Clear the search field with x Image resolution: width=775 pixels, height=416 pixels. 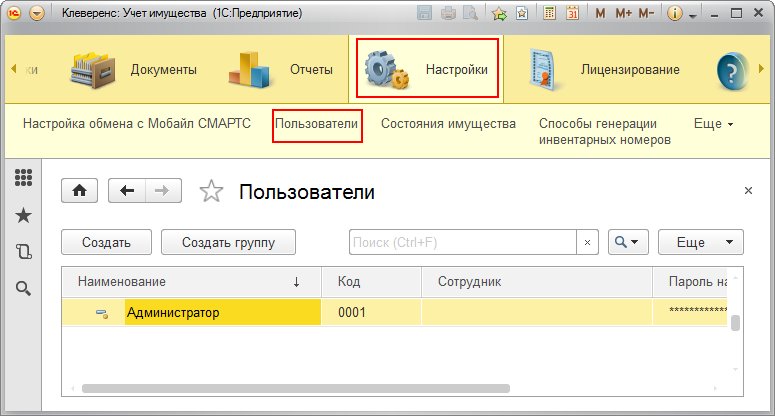point(587,242)
